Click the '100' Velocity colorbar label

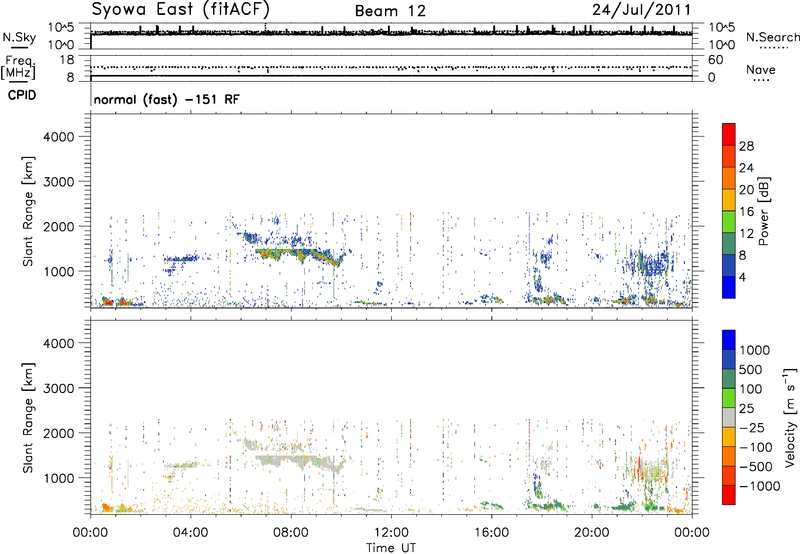751,389
